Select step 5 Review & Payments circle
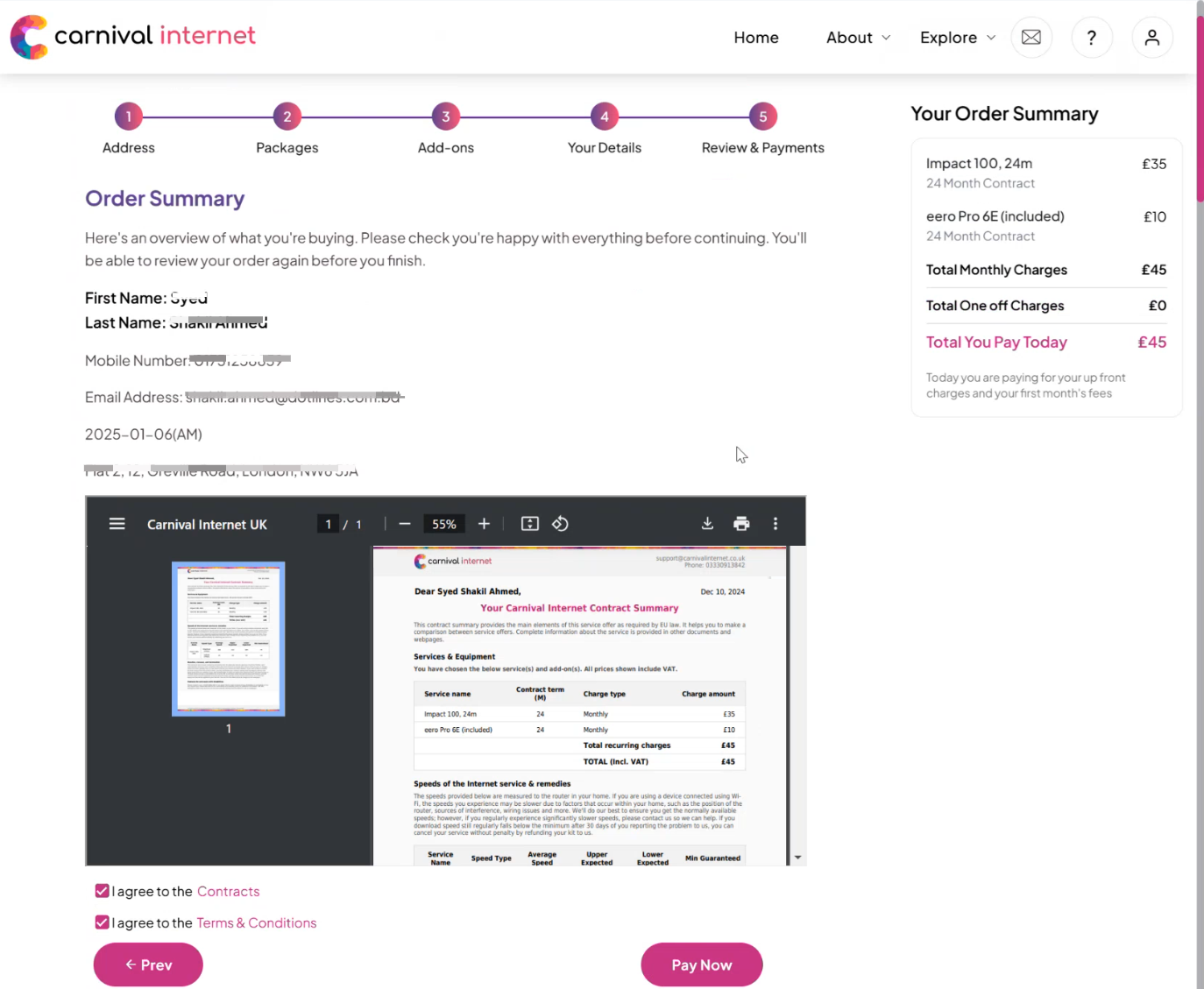This screenshot has width=1204, height=989. 763,117
